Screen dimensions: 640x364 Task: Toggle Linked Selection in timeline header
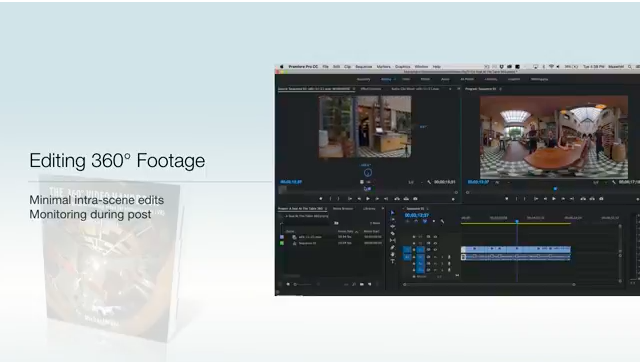click(x=424, y=221)
